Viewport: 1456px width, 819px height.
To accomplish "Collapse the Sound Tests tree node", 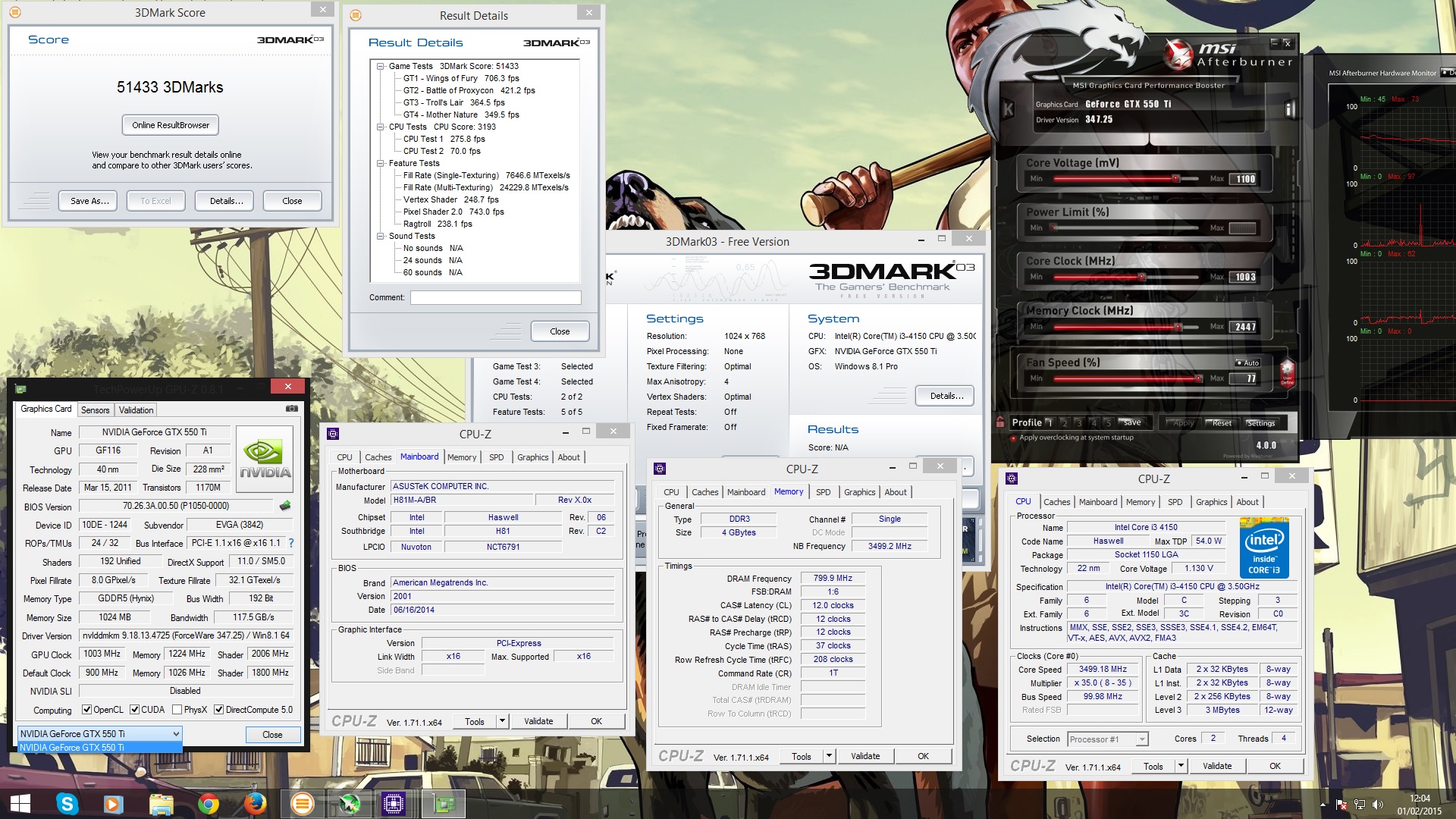I will (x=381, y=236).
